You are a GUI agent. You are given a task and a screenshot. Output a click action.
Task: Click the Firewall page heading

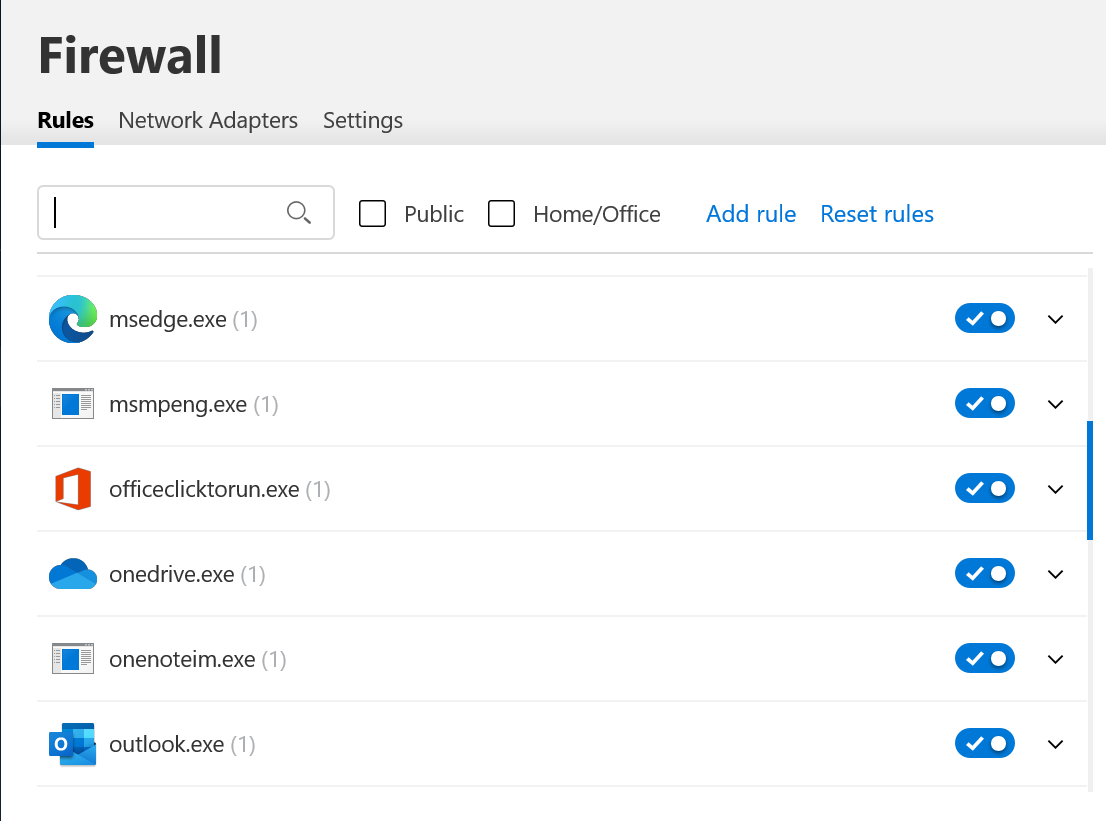tap(130, 55)
